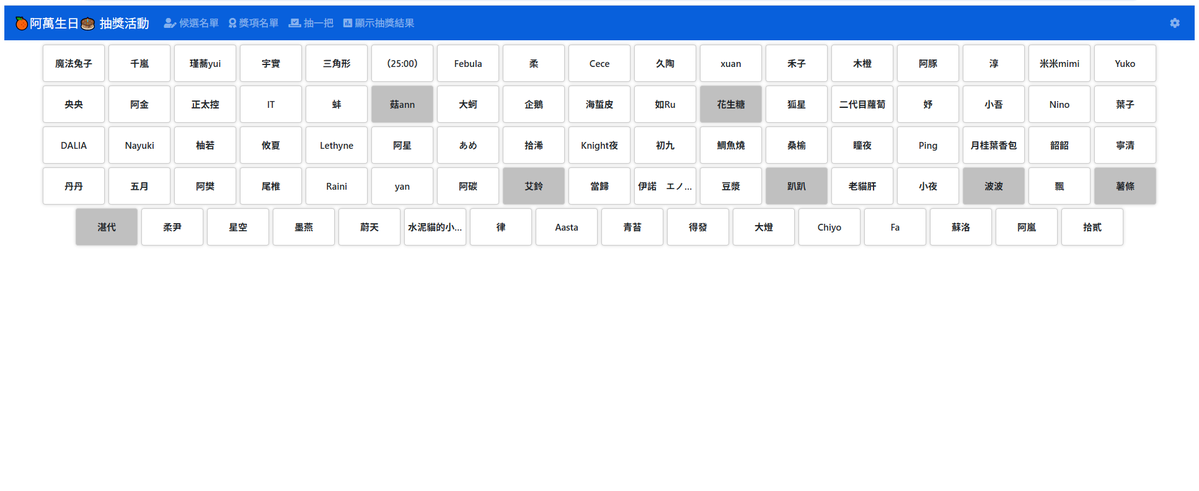Select the Febula card
This screenshot has height=491, width=1199.
tap(468, 63)
